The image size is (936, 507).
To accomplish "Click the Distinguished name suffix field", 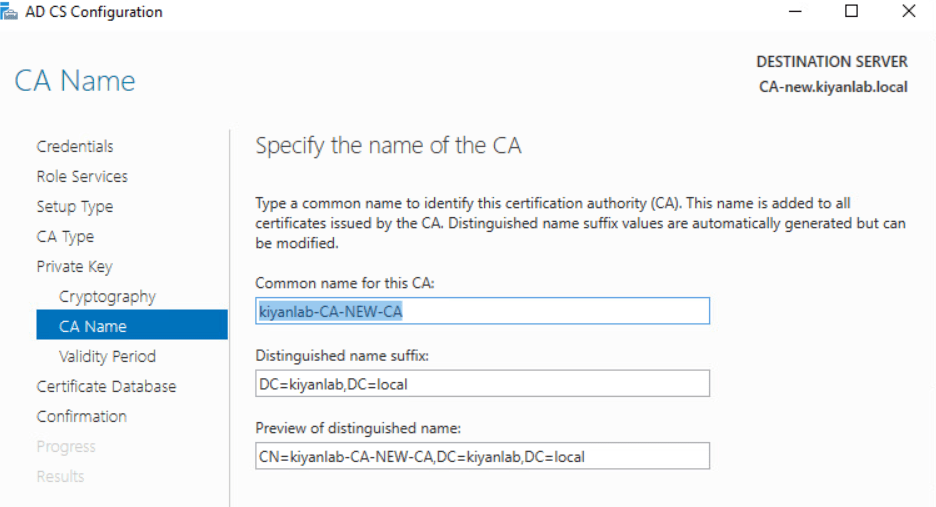I will coord(482,384).
